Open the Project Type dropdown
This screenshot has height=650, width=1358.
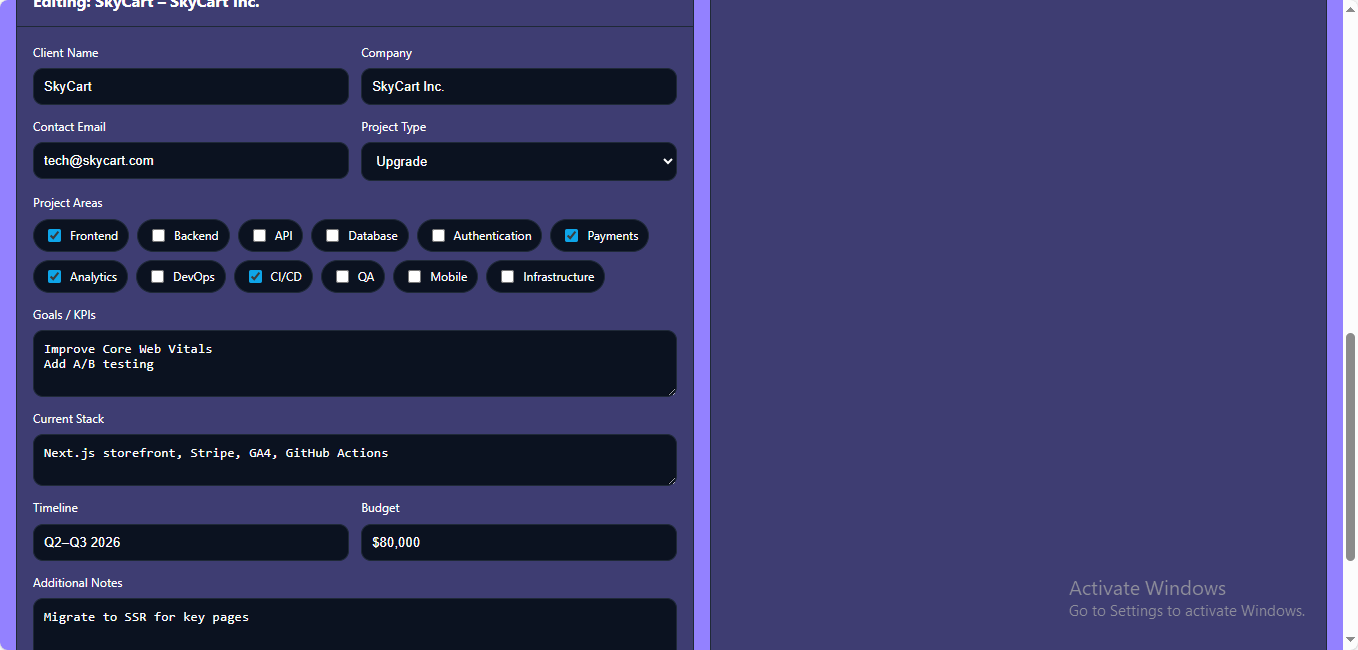tap(519, 161)
